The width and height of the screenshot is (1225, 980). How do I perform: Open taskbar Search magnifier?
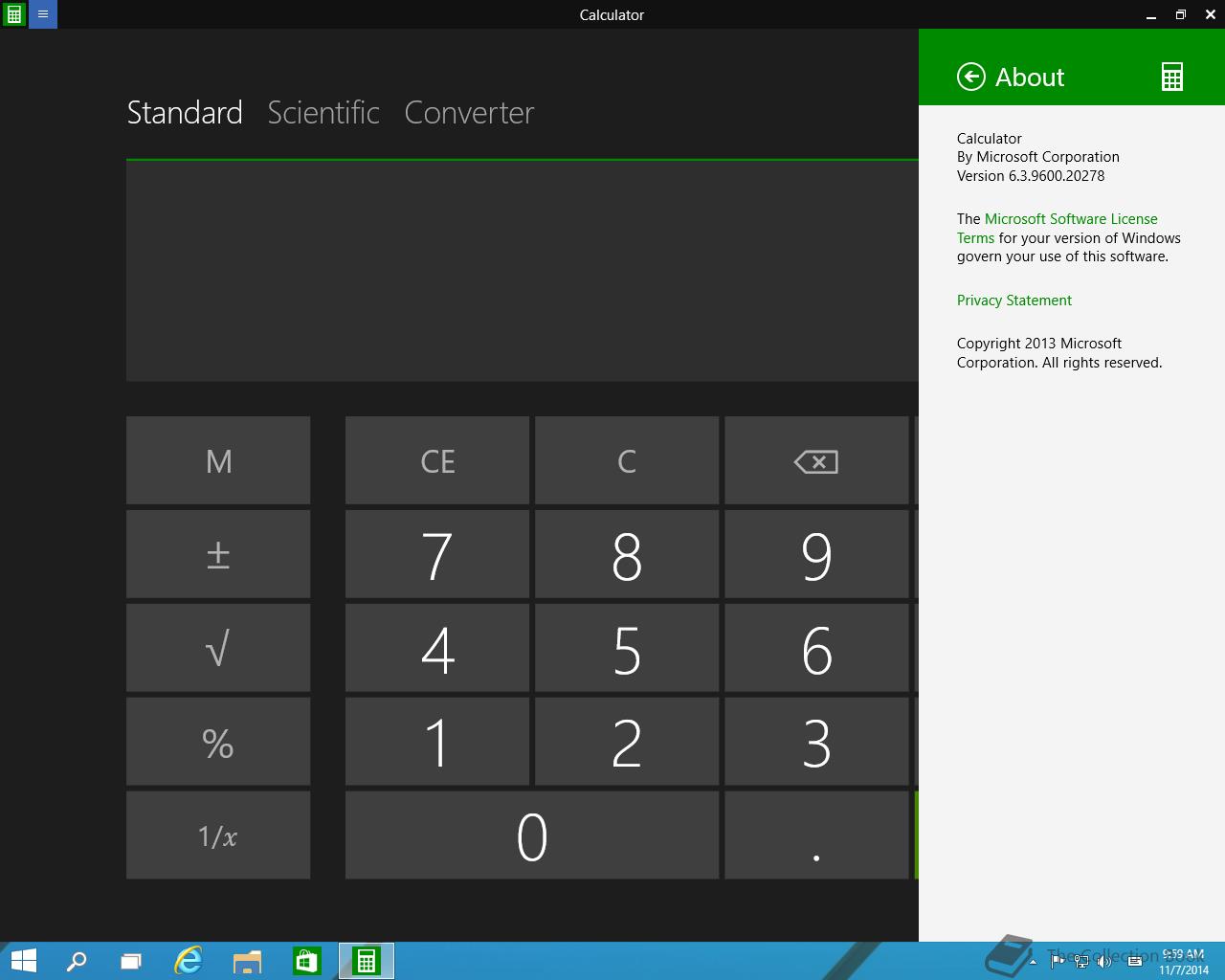click(x=77, y=961)
